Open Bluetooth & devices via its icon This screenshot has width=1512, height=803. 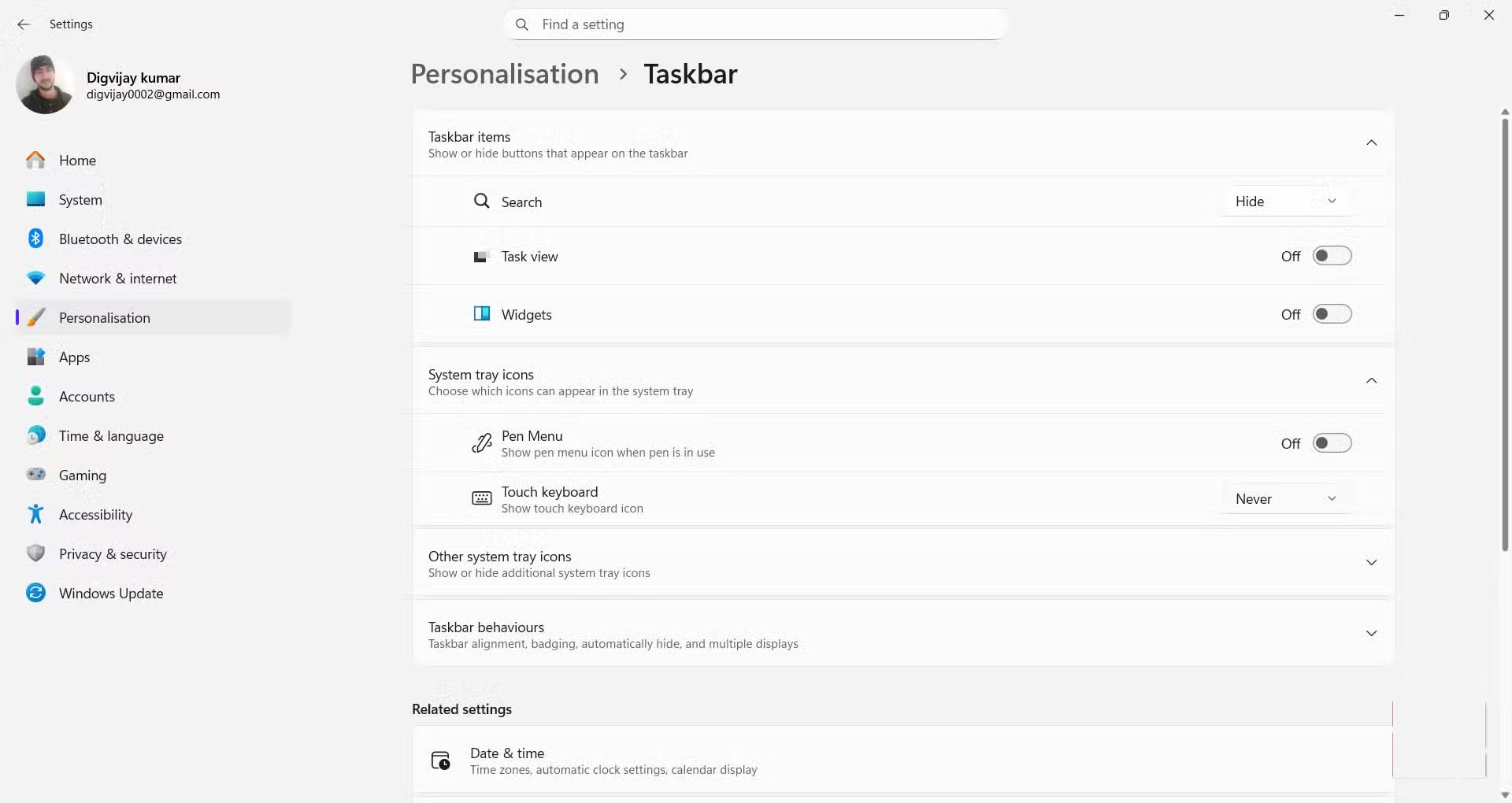(x=35, y=239)
